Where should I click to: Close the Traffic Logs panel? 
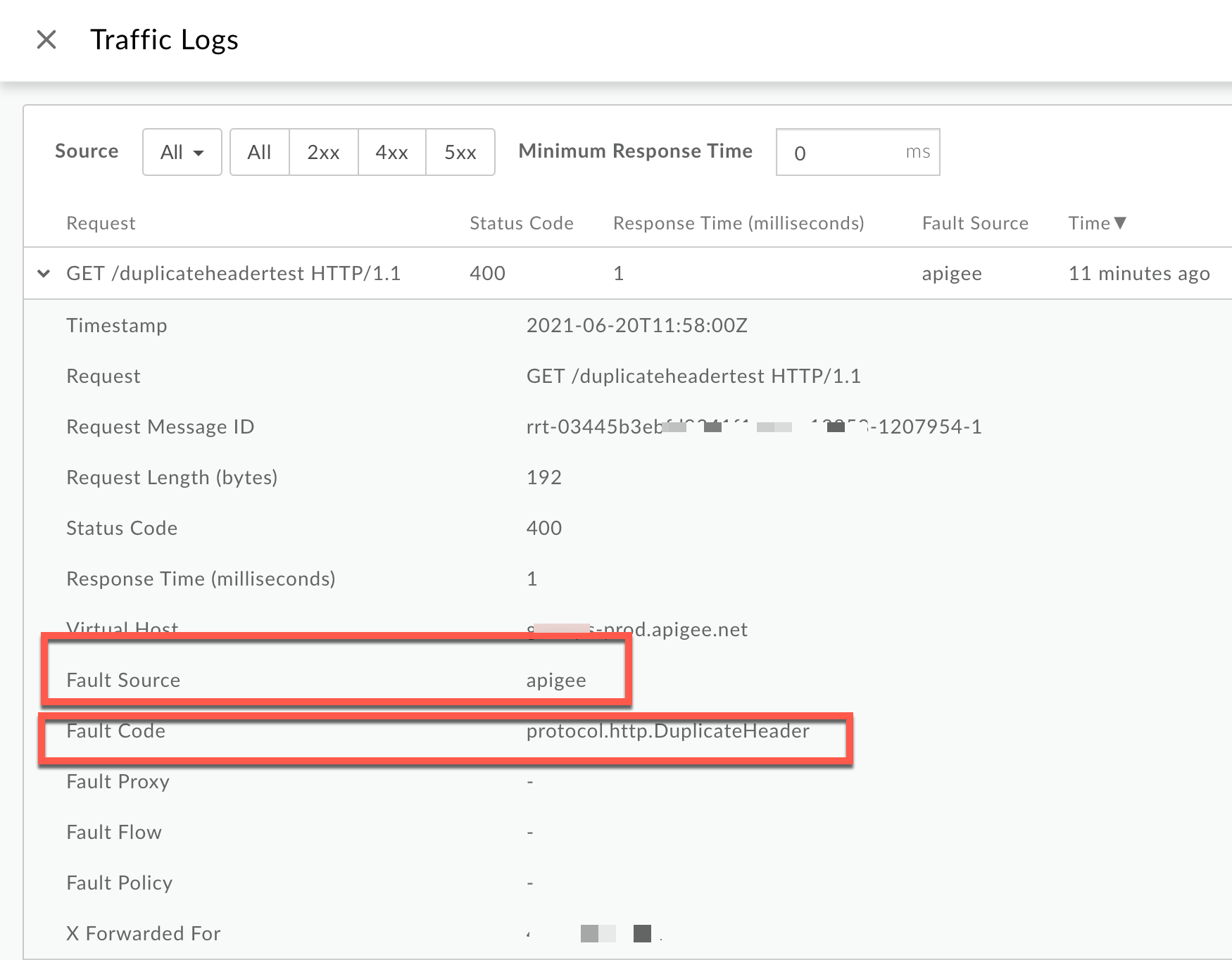pyautogui.click(x=46, y=39)
